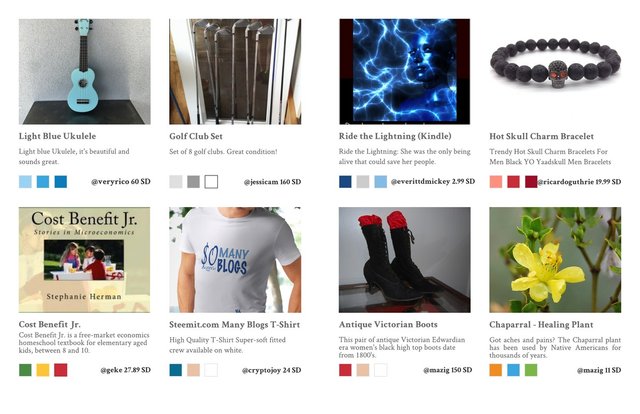Open the Light Blue Ukulele product image

pyautogui.click(x=84, y=71)
